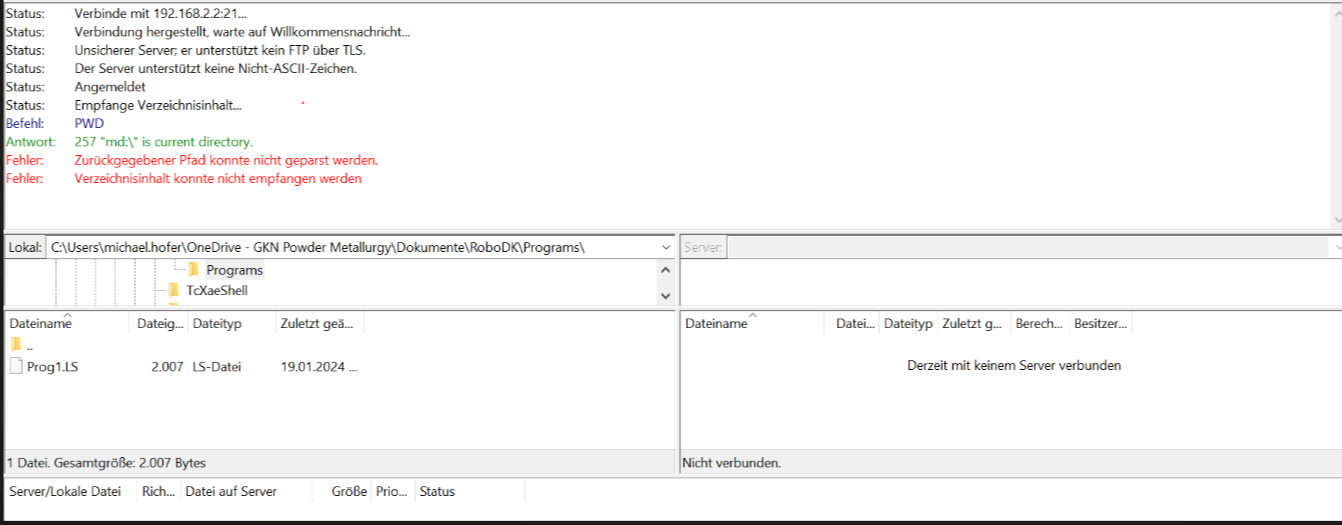Click the TcXaeShell folder icon
Screen dimensions: 1342x525
pos(174,291)
